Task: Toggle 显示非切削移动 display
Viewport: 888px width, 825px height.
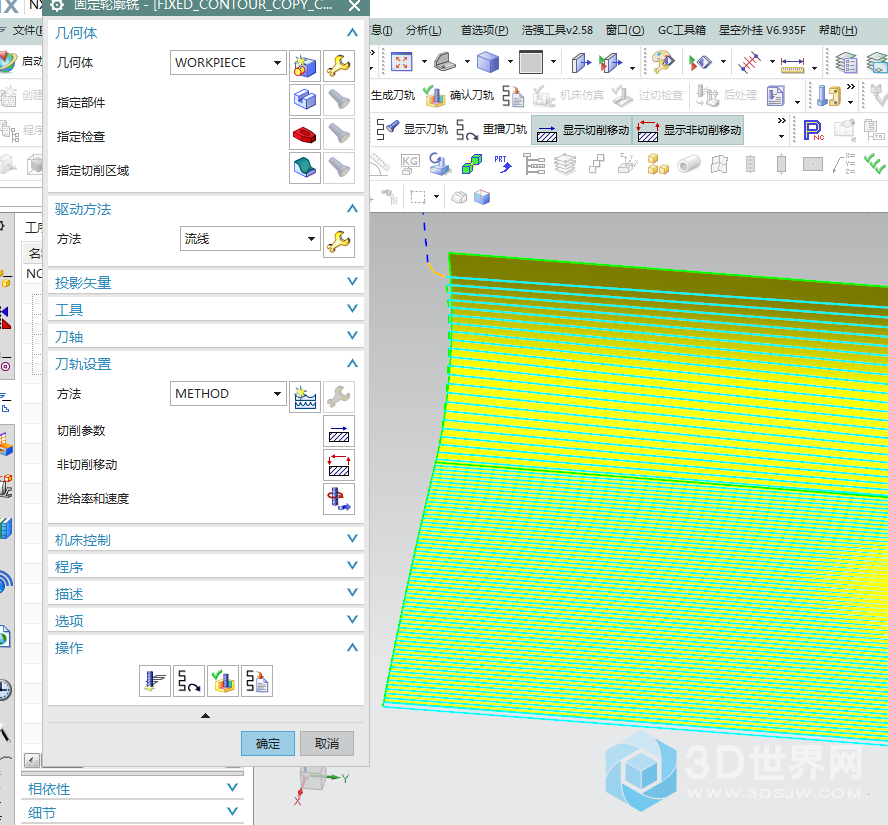Action: [689, 130]
